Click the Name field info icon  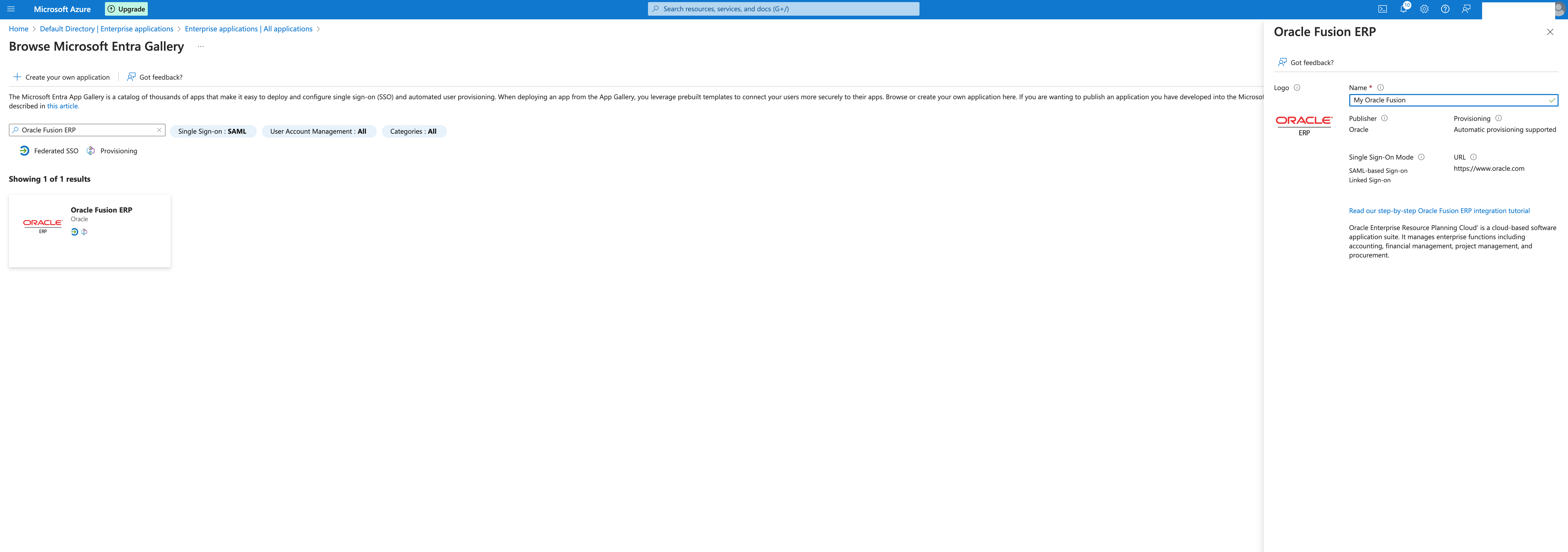coord(1381,88)
